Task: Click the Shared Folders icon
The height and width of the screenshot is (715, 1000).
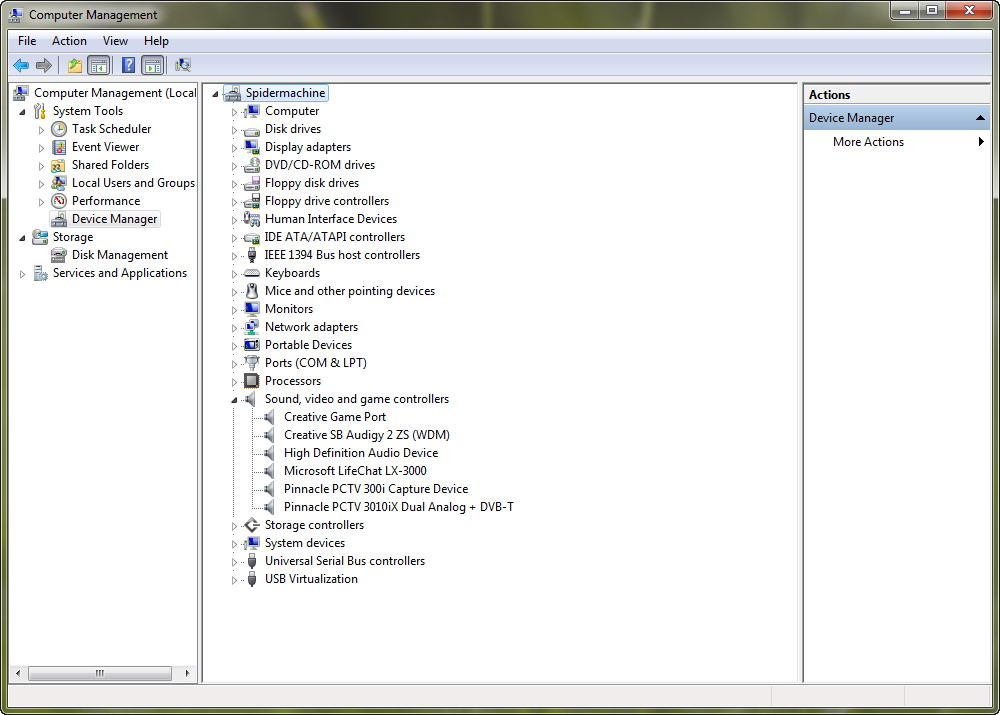Action: coord(59,165)
